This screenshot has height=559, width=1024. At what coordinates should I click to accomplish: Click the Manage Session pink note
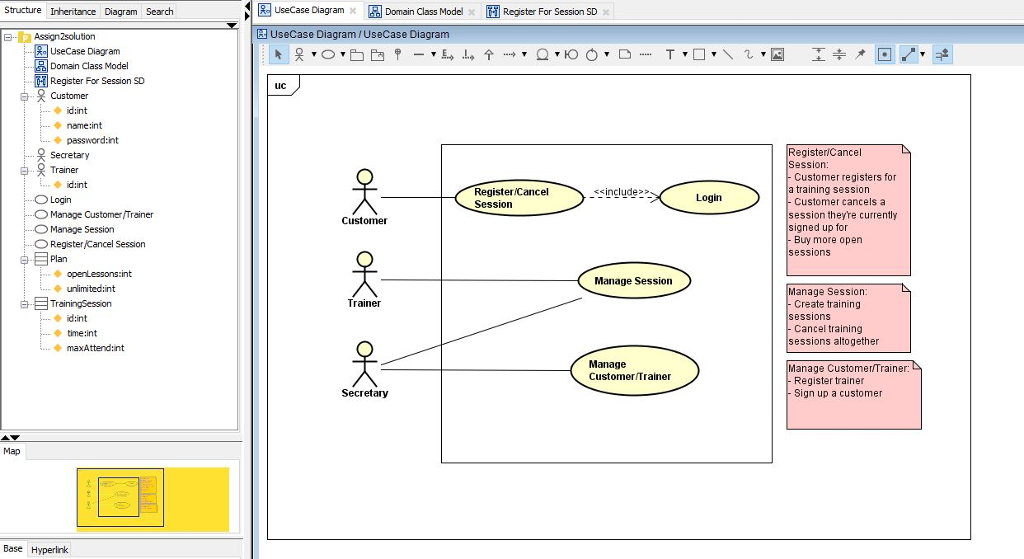(x=848, y=318)
